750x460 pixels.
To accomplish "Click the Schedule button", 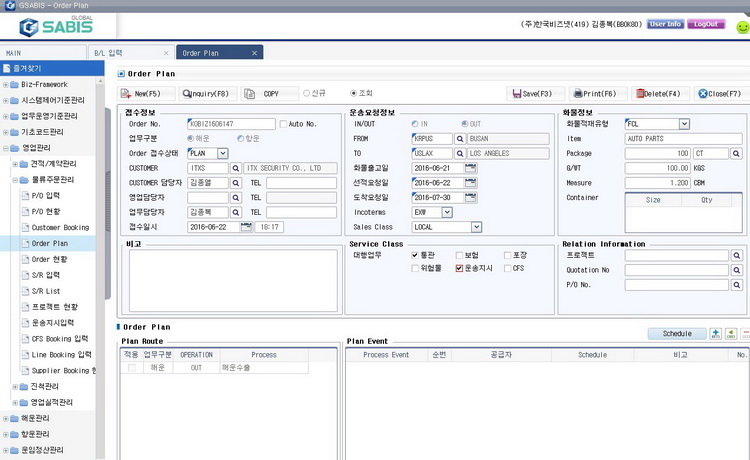I will coord(676,333).
